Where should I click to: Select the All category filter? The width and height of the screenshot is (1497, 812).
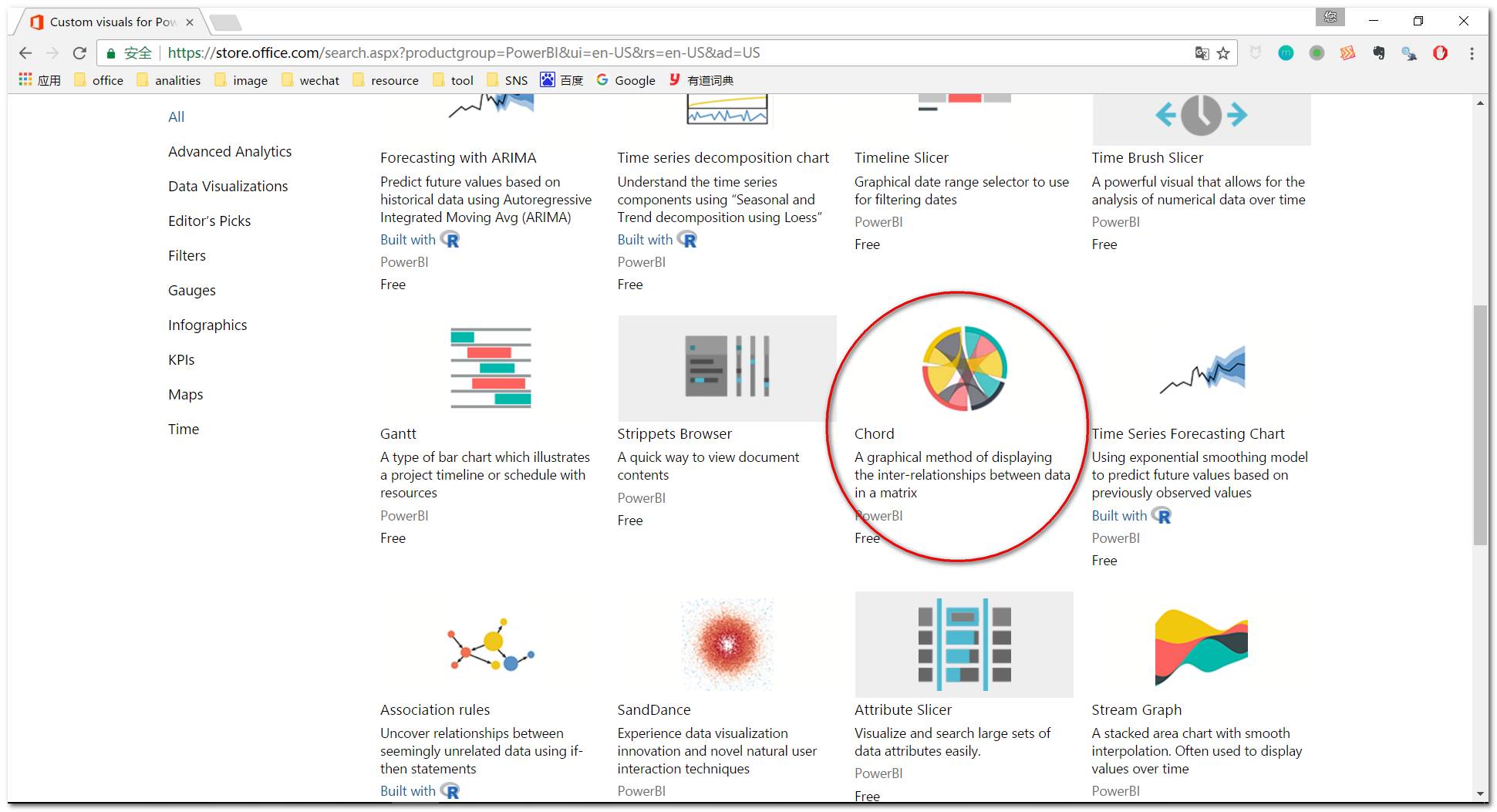(177, 117)
